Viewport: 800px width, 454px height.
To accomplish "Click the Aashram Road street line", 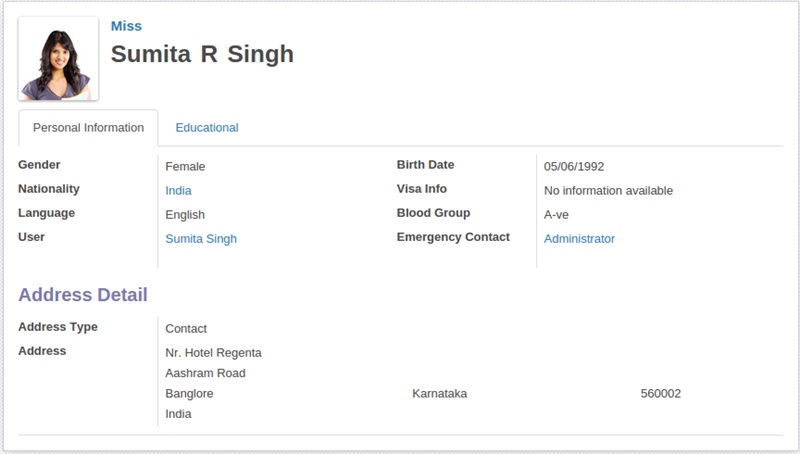I will [x=205, y=373].
